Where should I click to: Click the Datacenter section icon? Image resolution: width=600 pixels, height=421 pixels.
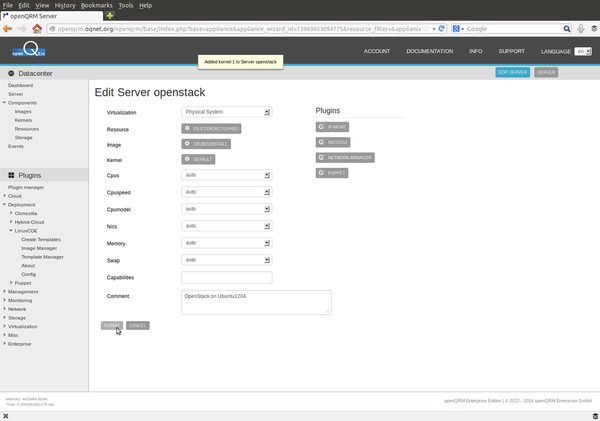pos(11,73)
